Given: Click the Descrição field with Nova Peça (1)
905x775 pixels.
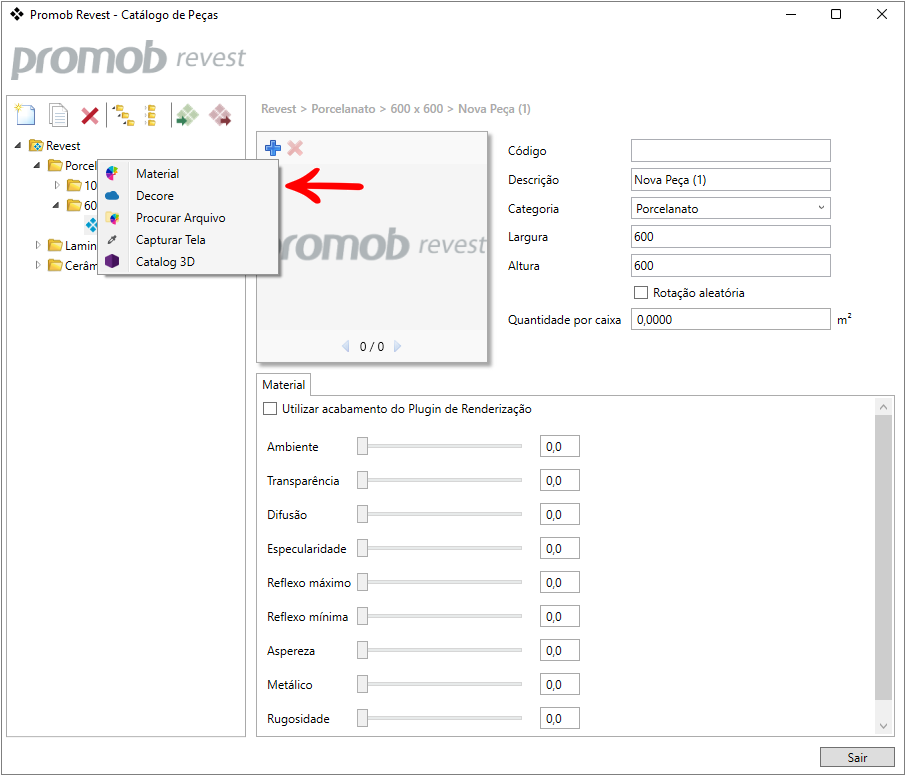Looking at the screenshot, I should [x=730, y=179].
